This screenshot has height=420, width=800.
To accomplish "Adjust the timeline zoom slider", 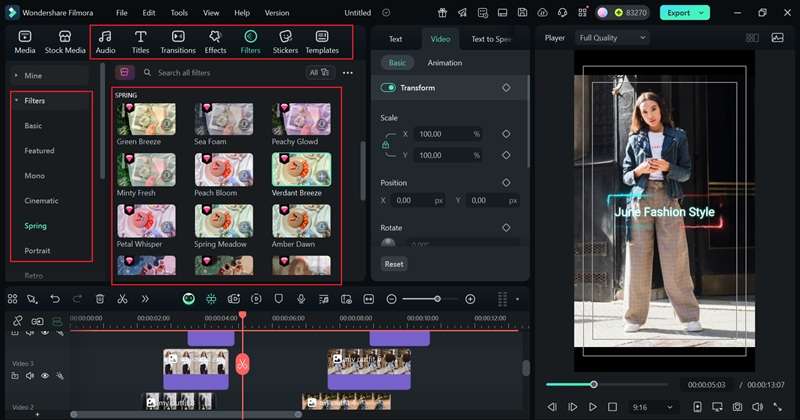I will click(437, 299).
